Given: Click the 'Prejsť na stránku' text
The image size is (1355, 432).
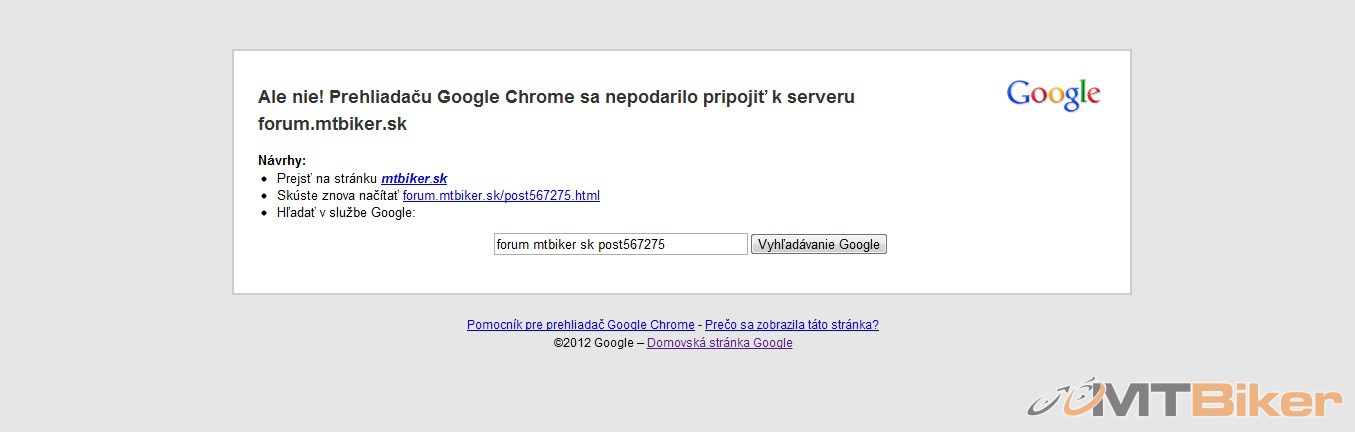Looking at the screenshot, I should [x=327, y=178].
